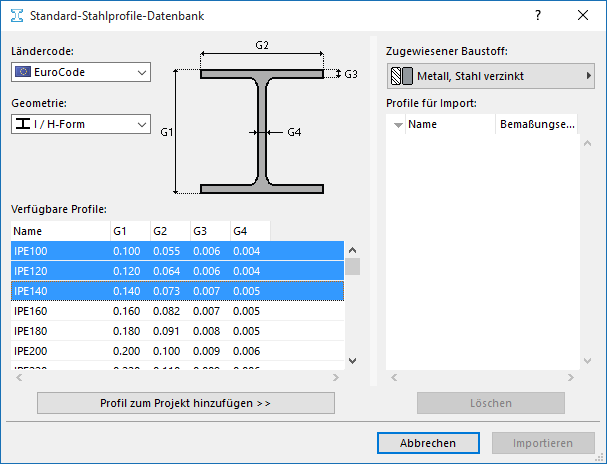
Task: Click right arrow of import list horizontal scrollbar
Action: click(x=571, y=377)
